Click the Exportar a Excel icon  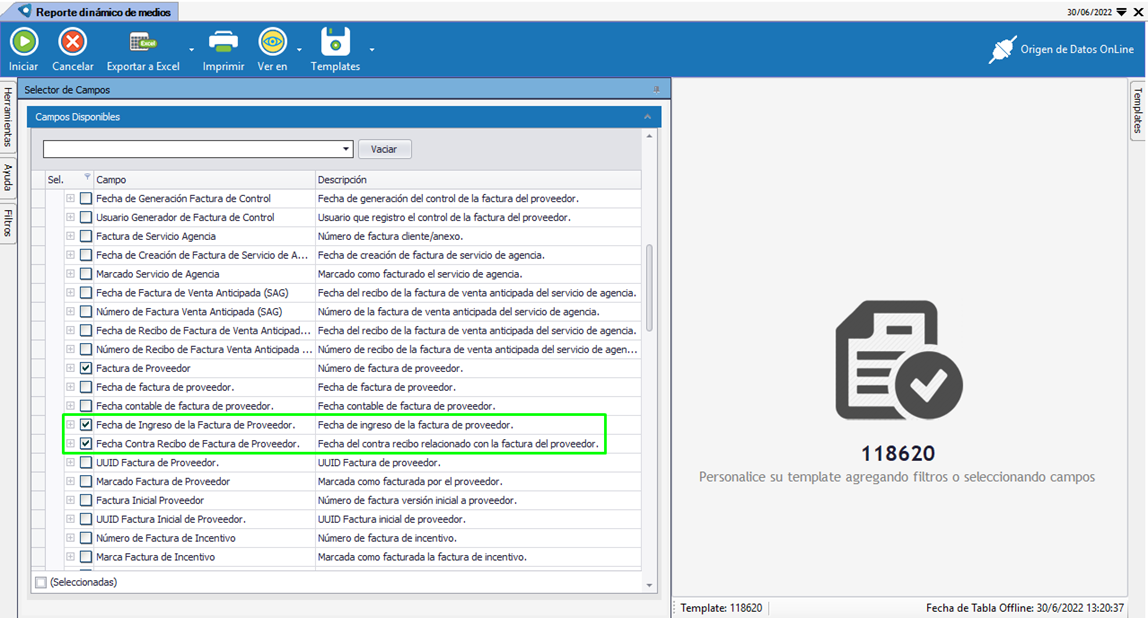(143, 42)
